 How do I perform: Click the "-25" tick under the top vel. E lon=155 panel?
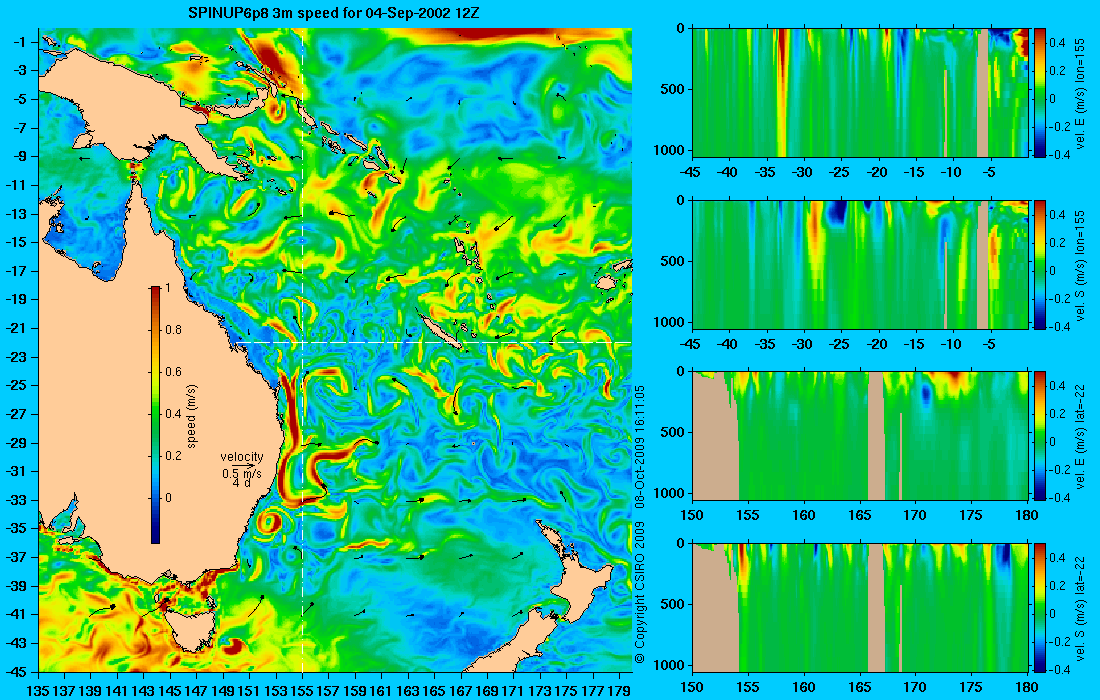tap(840, 172)
